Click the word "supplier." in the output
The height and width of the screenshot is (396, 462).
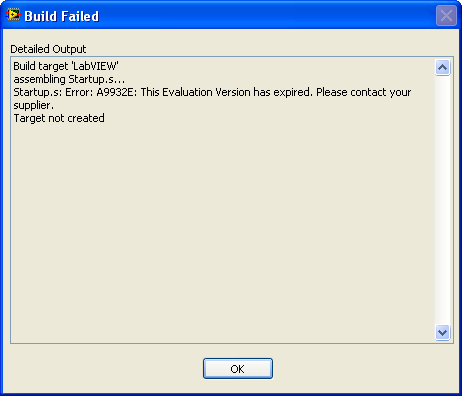(33, 105)
